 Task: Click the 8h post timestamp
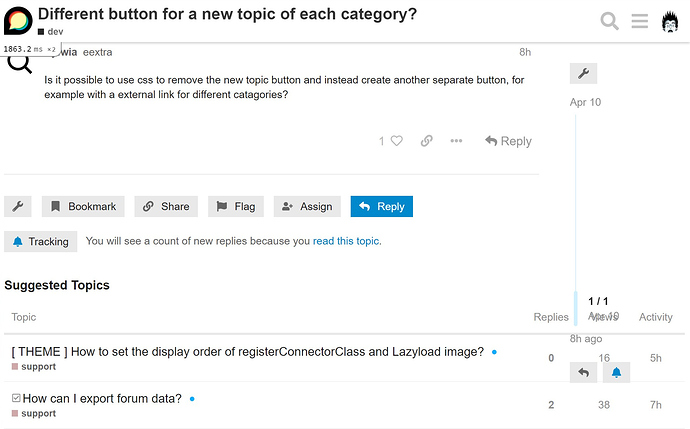pos(525,52)
